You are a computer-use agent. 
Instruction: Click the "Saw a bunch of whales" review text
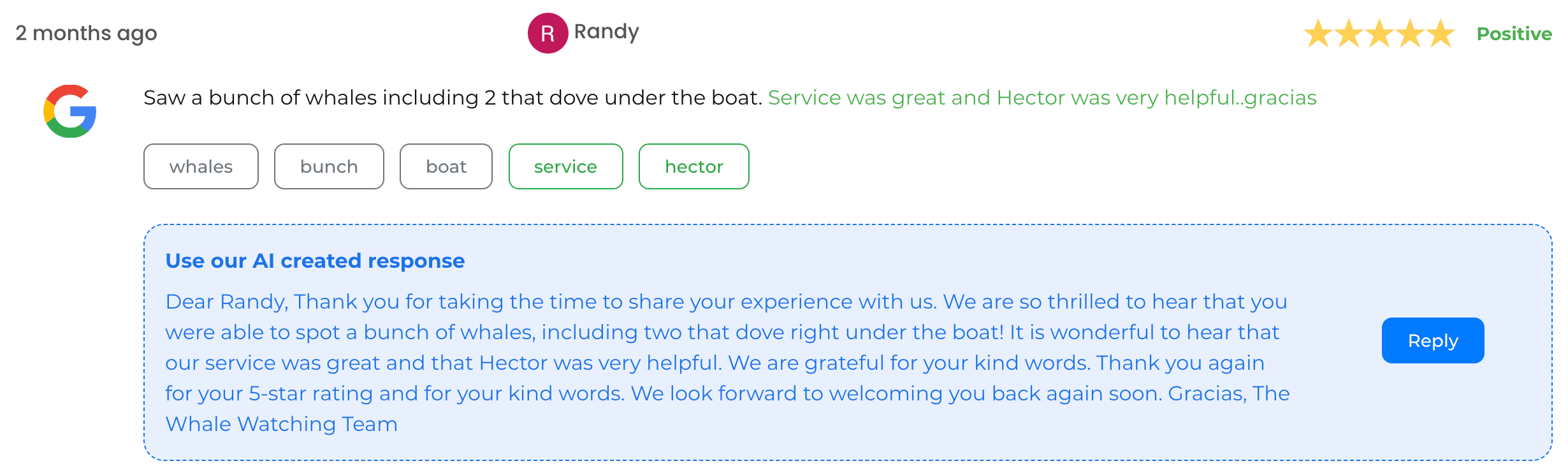point(453,98)
